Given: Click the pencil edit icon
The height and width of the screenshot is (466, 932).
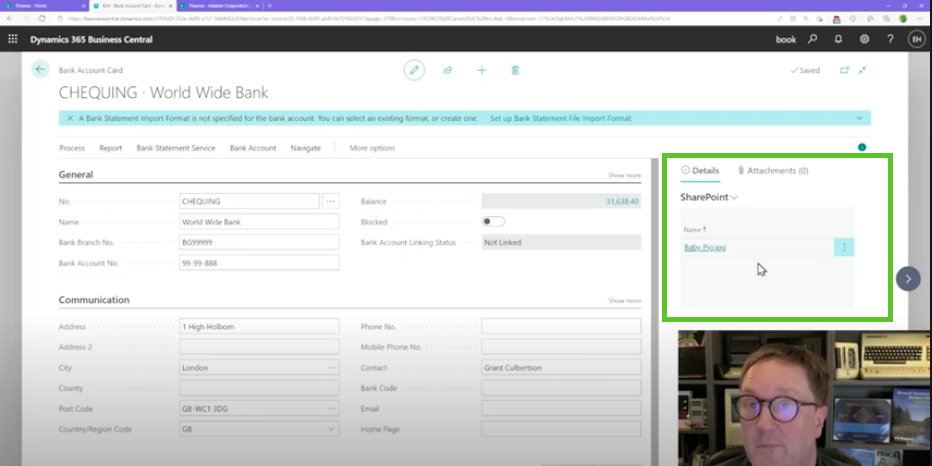Looking at the screenshot, I should 414,70.
